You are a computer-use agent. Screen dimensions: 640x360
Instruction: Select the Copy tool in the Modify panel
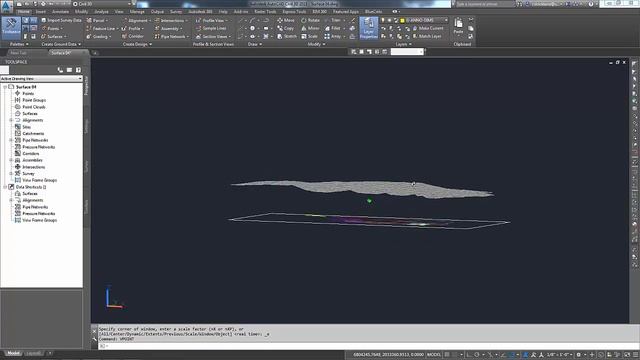285,28
